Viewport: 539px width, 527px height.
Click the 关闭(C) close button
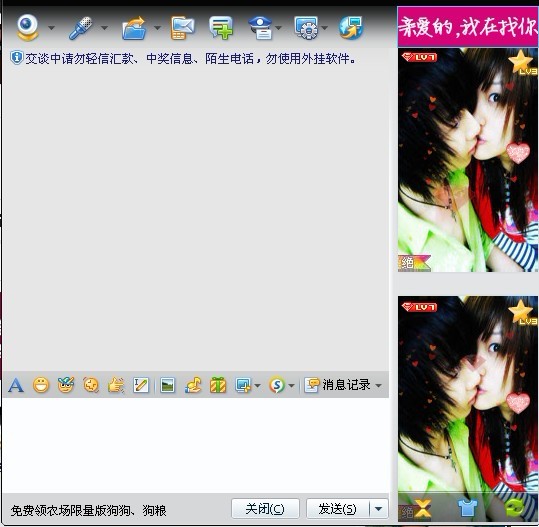pos(265,508)
